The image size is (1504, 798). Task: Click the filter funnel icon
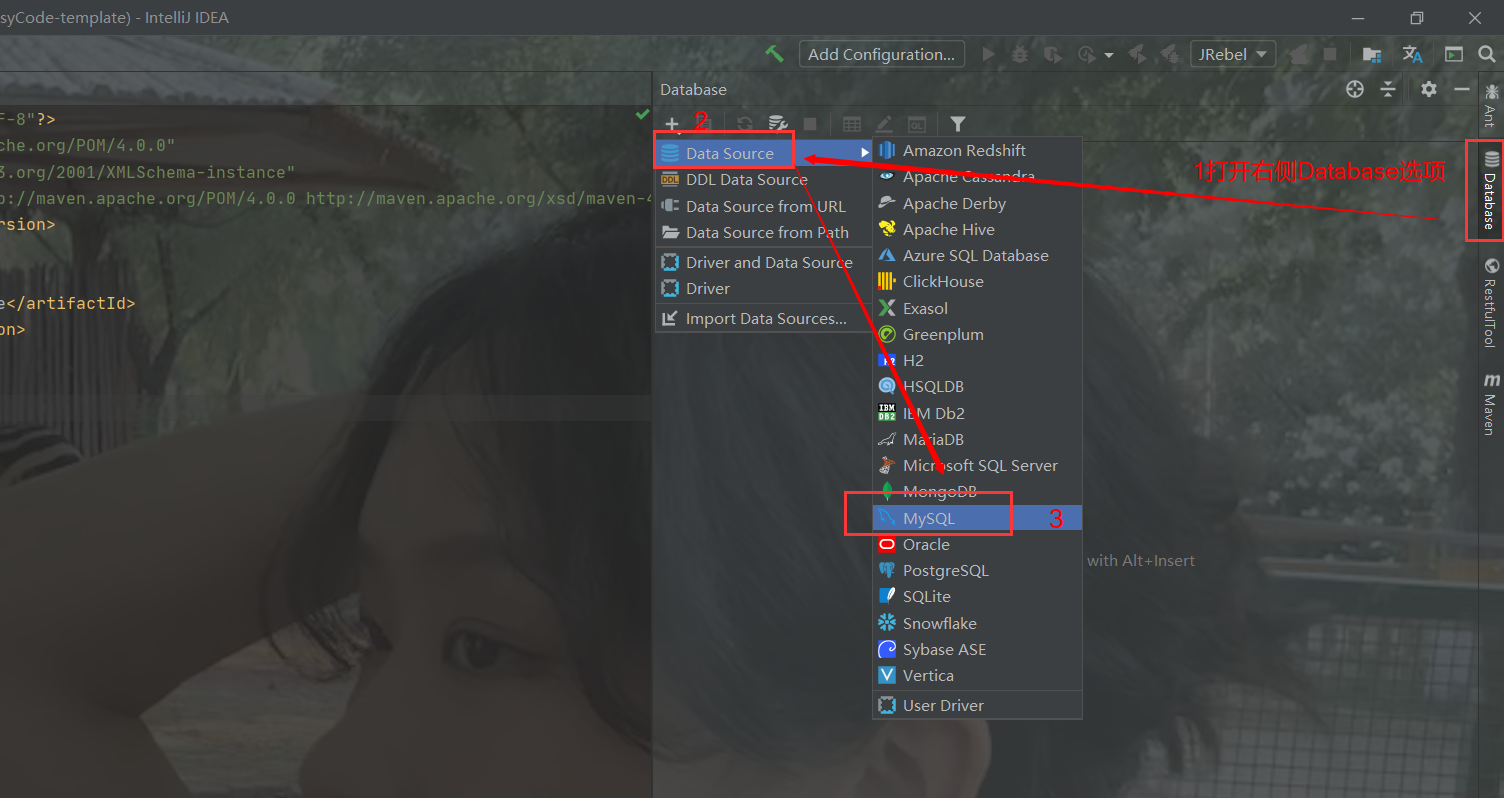pyautogui.click(x=958, y=124)
